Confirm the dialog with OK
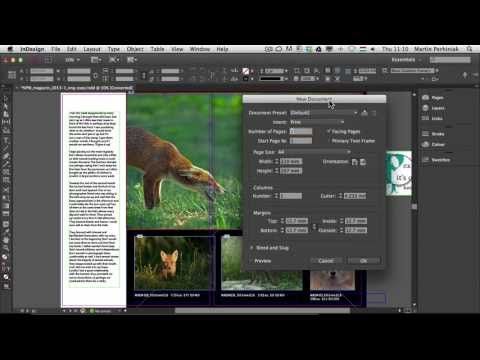The width and height of the screenshot is (480, 360). click(364, 261)
